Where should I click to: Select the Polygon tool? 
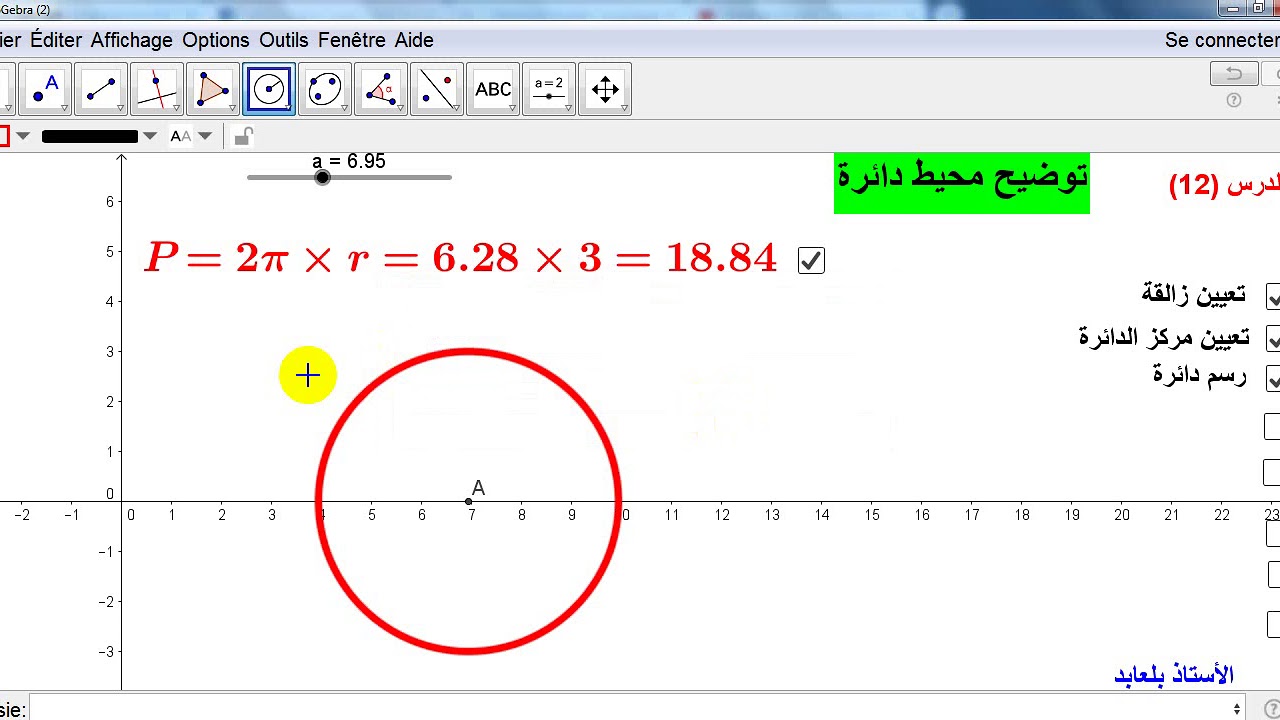(213, 89)
